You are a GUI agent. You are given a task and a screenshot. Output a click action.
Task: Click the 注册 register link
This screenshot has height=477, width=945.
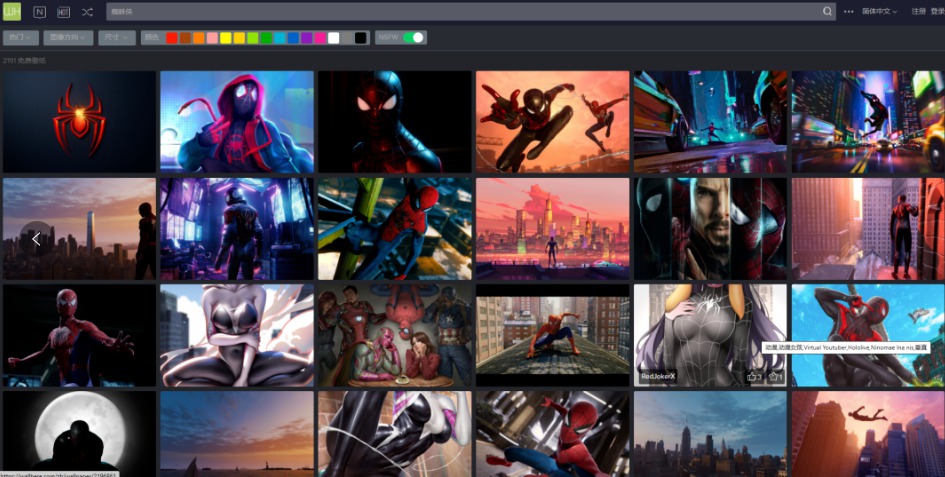coord(918,12)
